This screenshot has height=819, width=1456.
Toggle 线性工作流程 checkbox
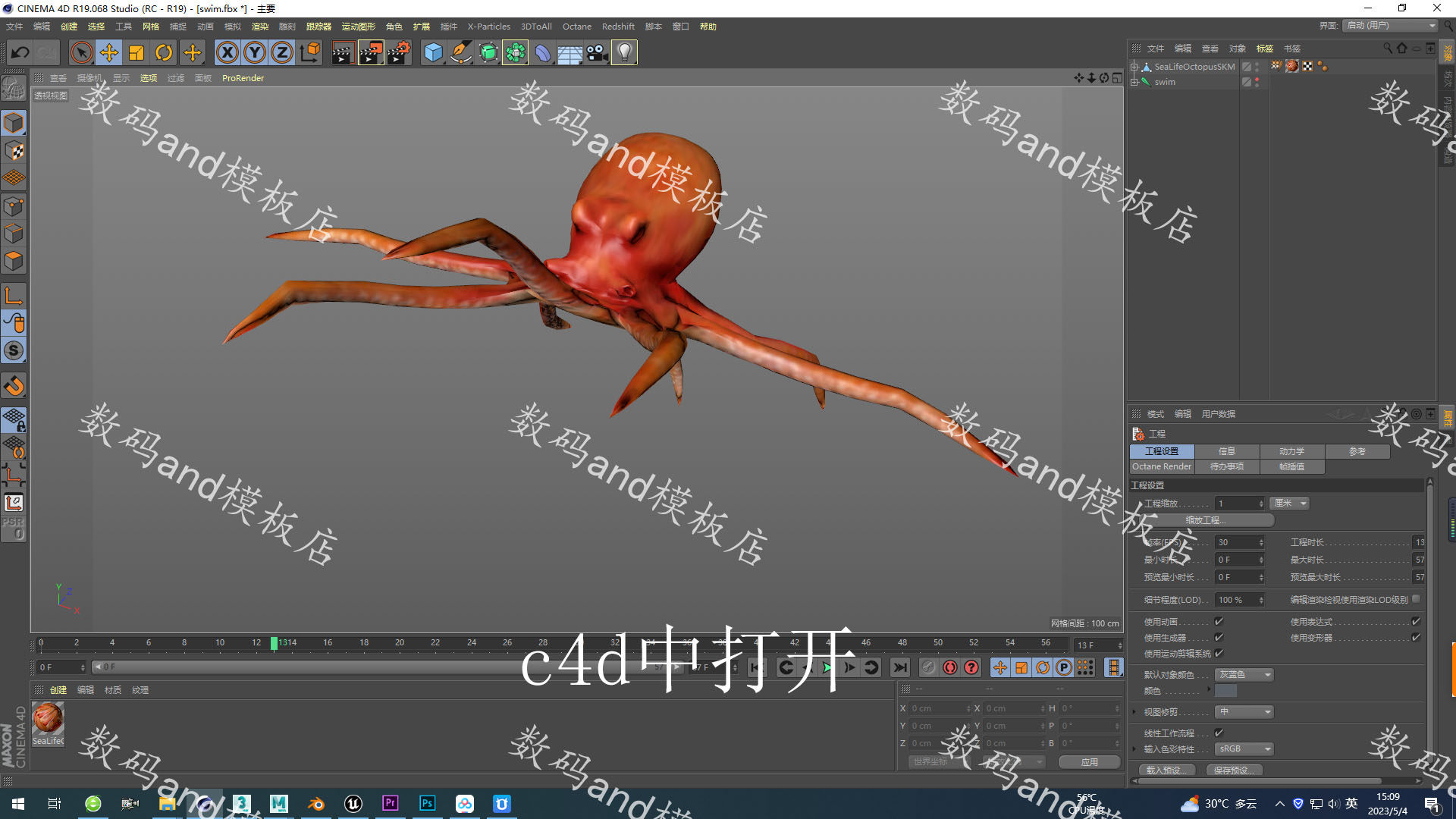[x=1219, y=733]
